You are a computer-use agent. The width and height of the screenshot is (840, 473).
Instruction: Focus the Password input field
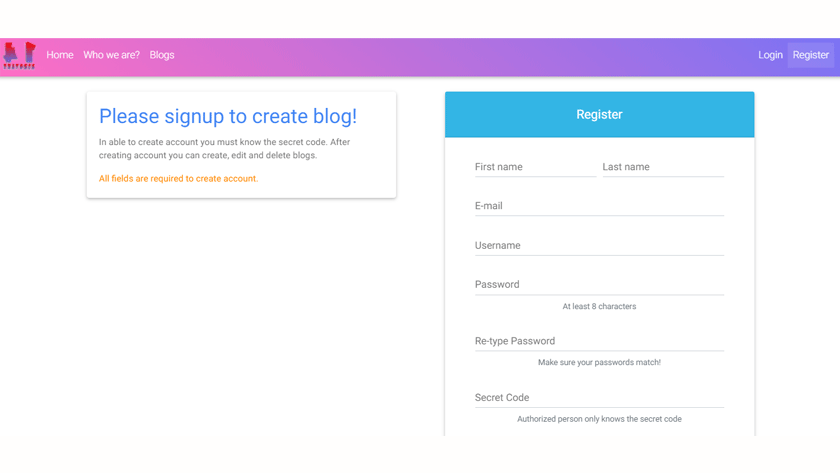click(599, 284)
